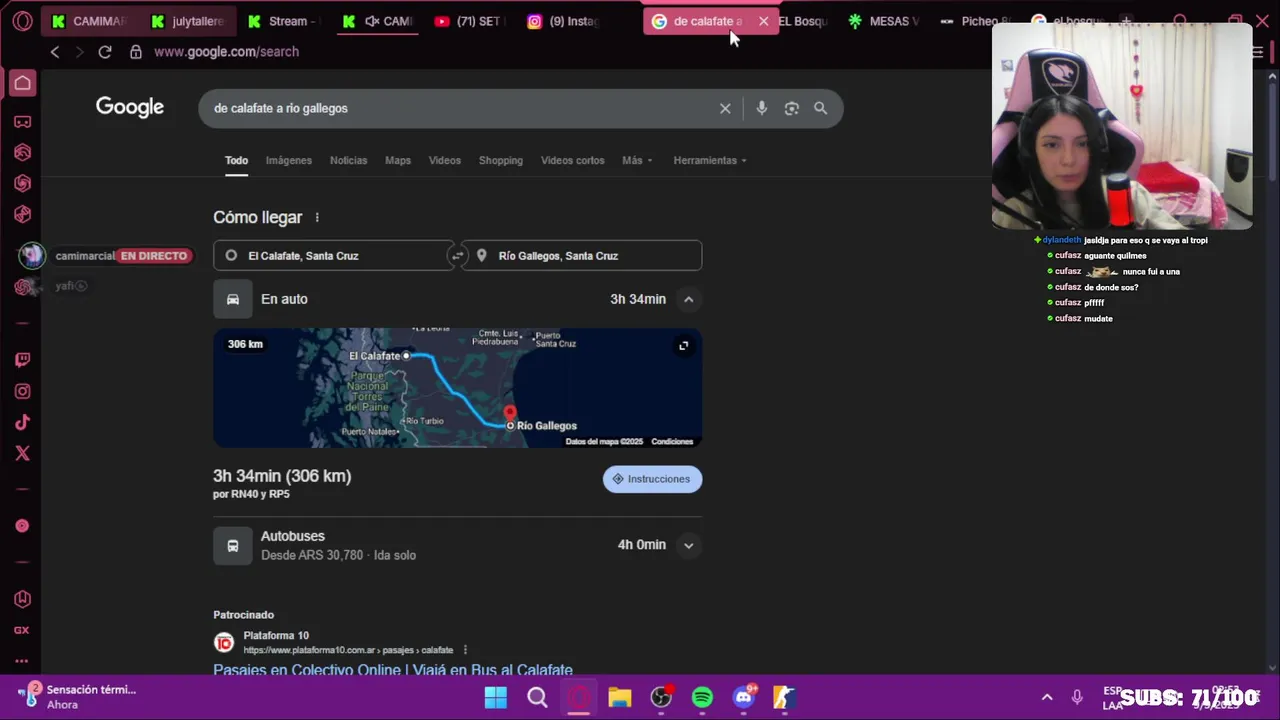Image resolution: width=1280 pixels, height=720 pixels.
Task: Switch to the Maps search tab
Action: [x=398, y=160]
